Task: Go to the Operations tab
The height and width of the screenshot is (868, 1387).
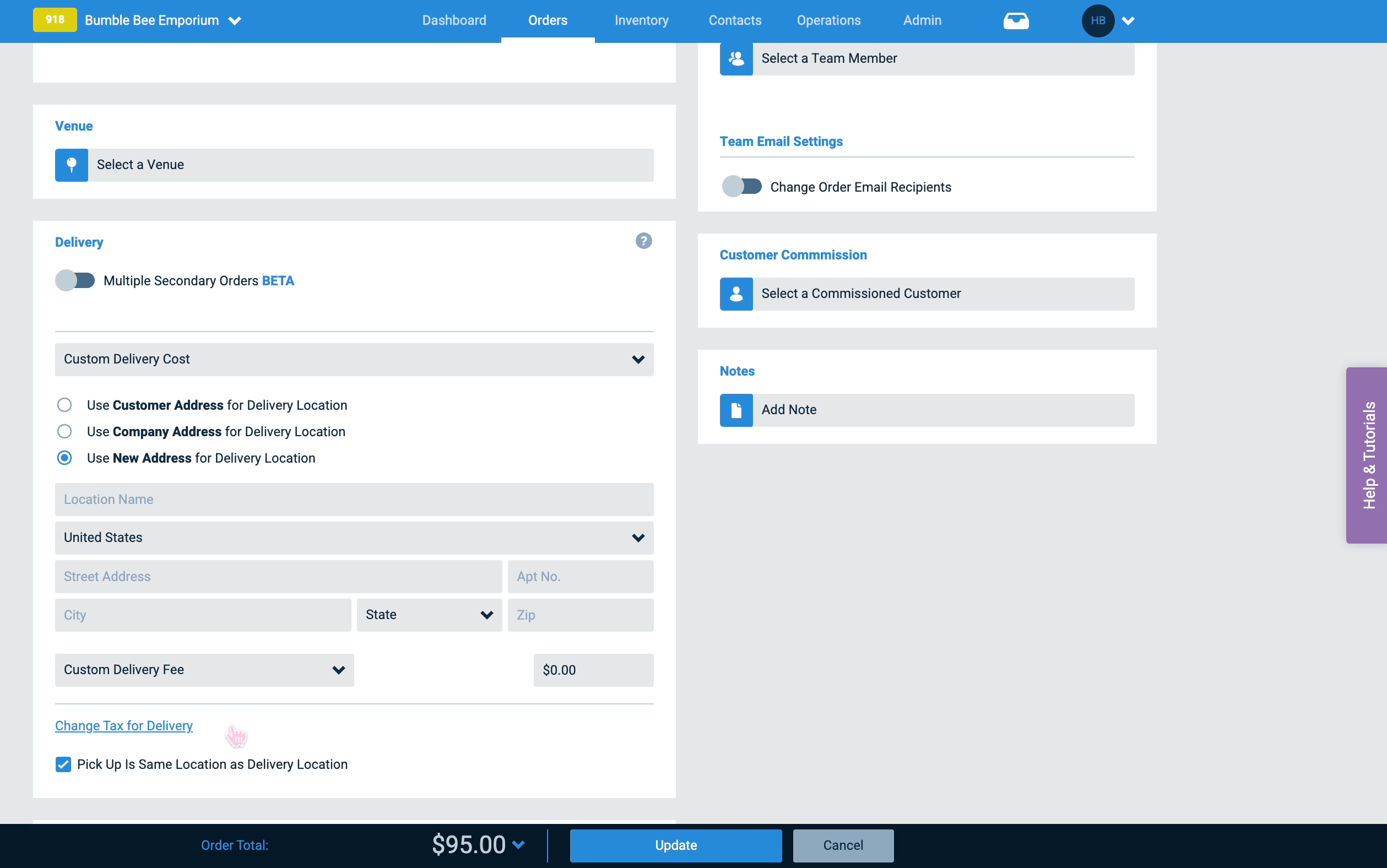Action: click(x=828, y=21)
